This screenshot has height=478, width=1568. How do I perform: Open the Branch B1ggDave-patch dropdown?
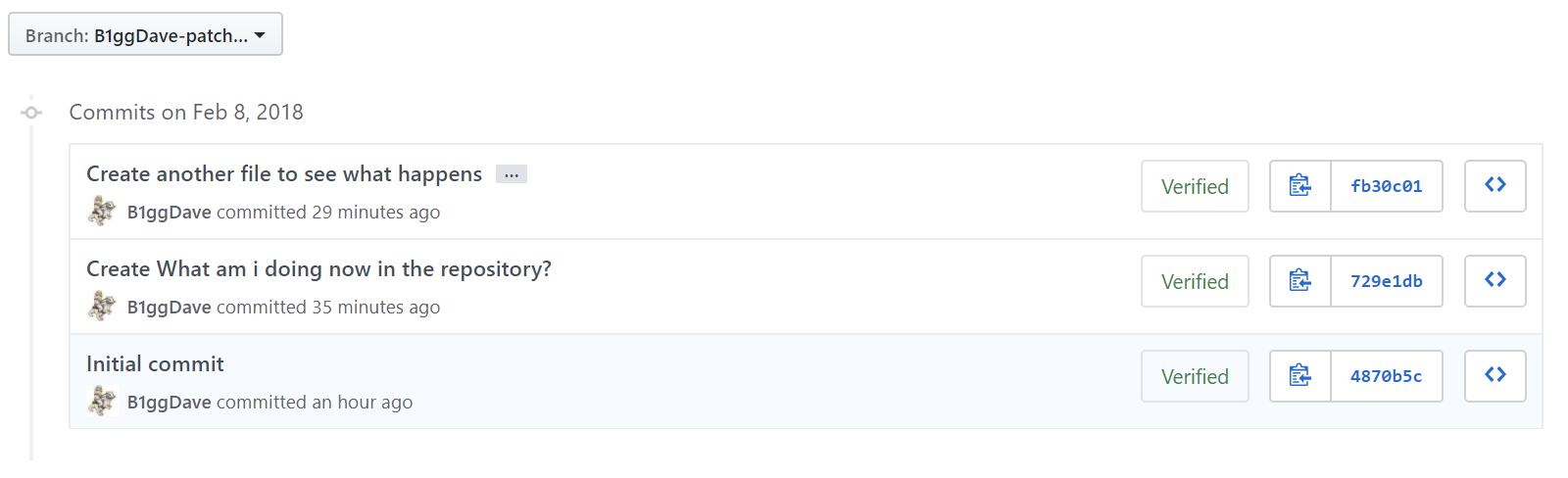click(x=145, y=34)
